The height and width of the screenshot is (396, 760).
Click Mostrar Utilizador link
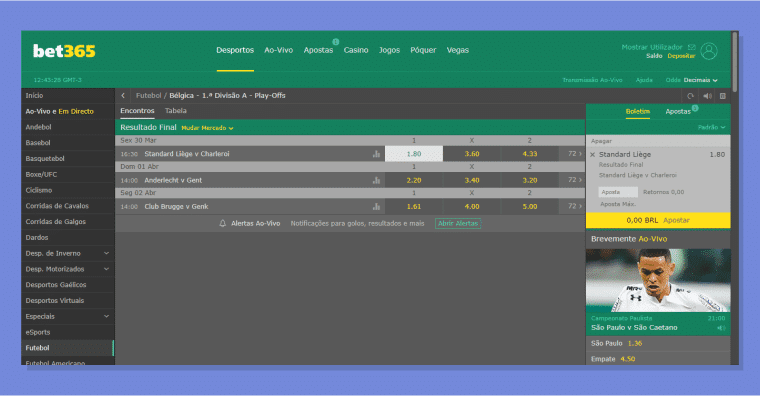click(x=652, y=47)
